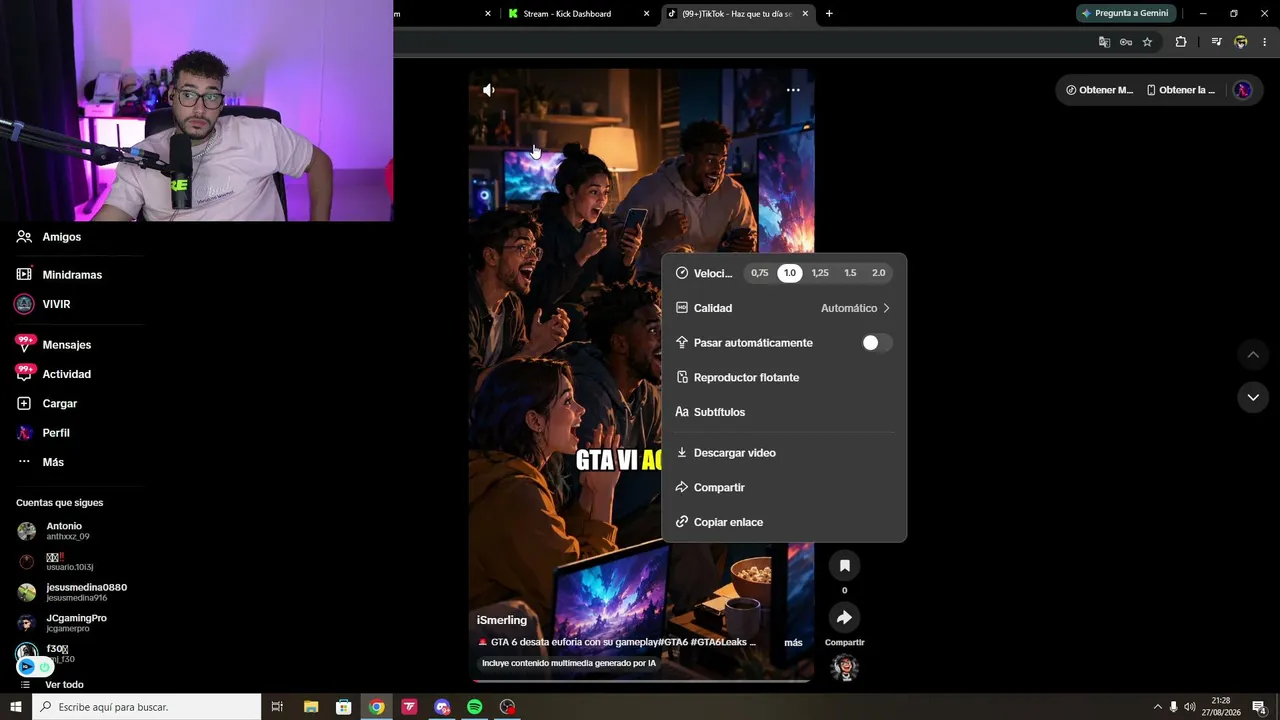Click the Windows Start button
The image size is (1280, 720).
click(x=16, y=707)
